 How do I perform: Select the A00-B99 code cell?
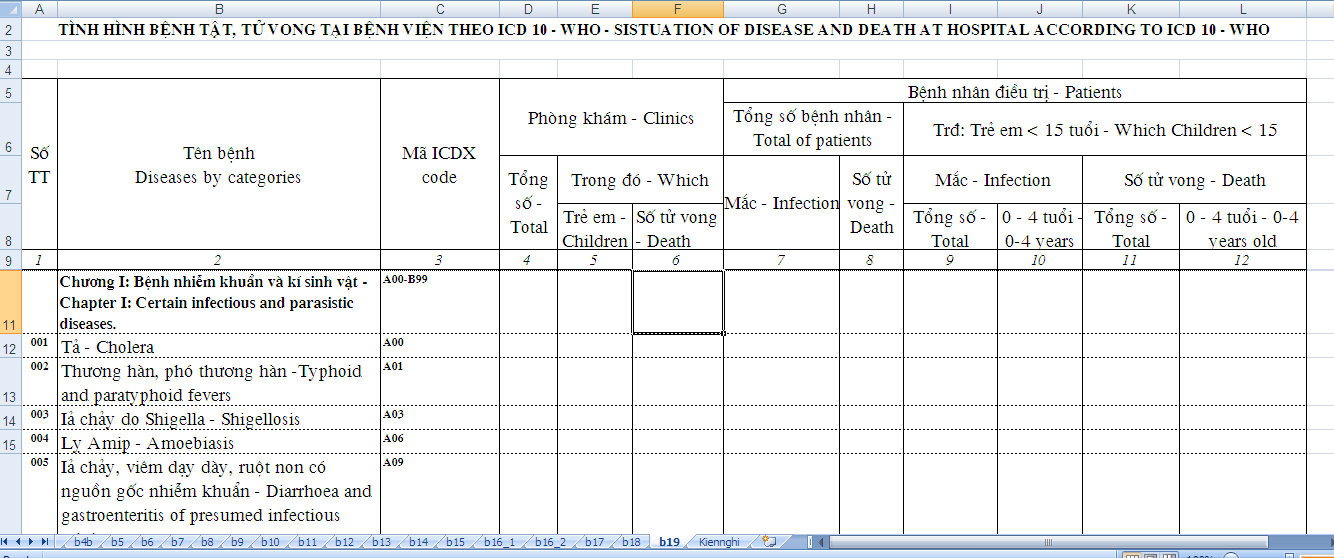[x=439, y=301]
